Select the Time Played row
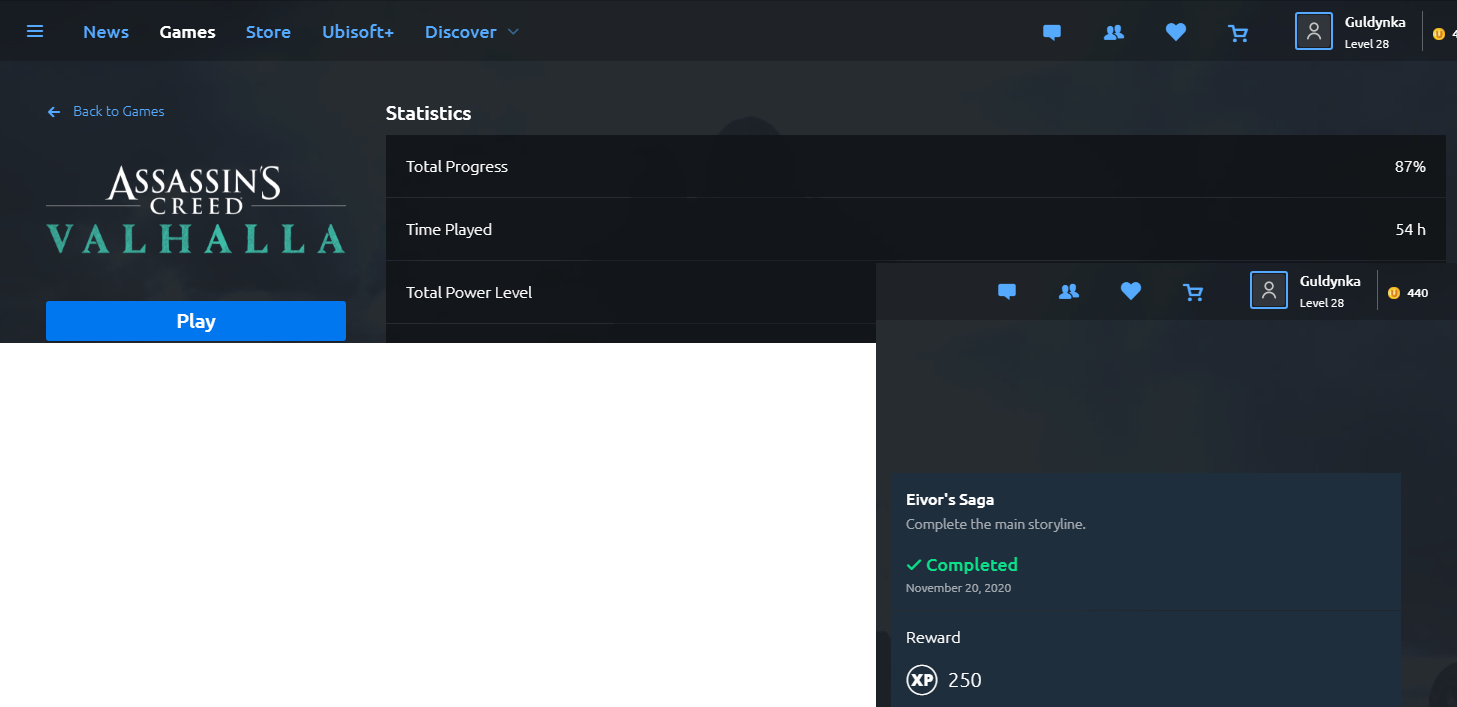Image resolution: width=1457 pixels, height=707 pixels. [916, 229]
